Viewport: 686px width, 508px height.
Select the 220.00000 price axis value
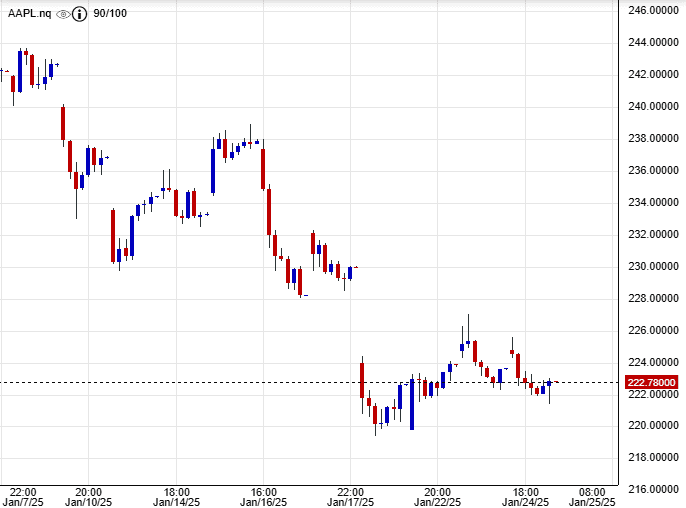point(651,426)
